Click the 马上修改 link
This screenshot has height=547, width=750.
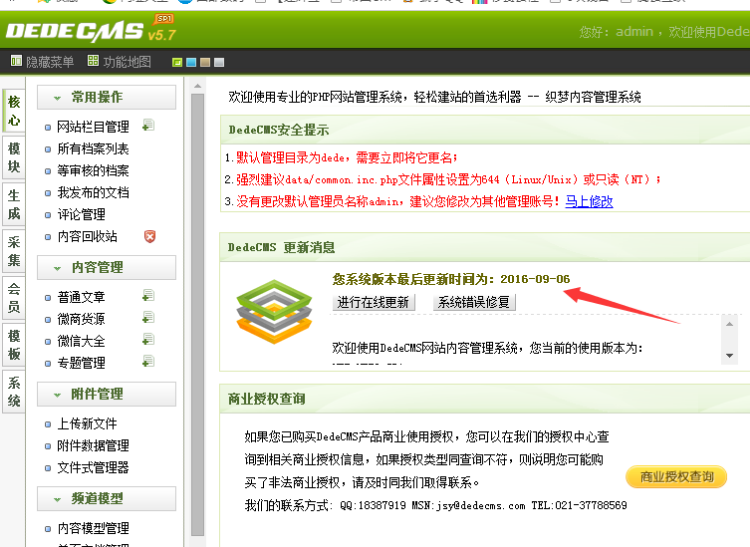point(589,201)
